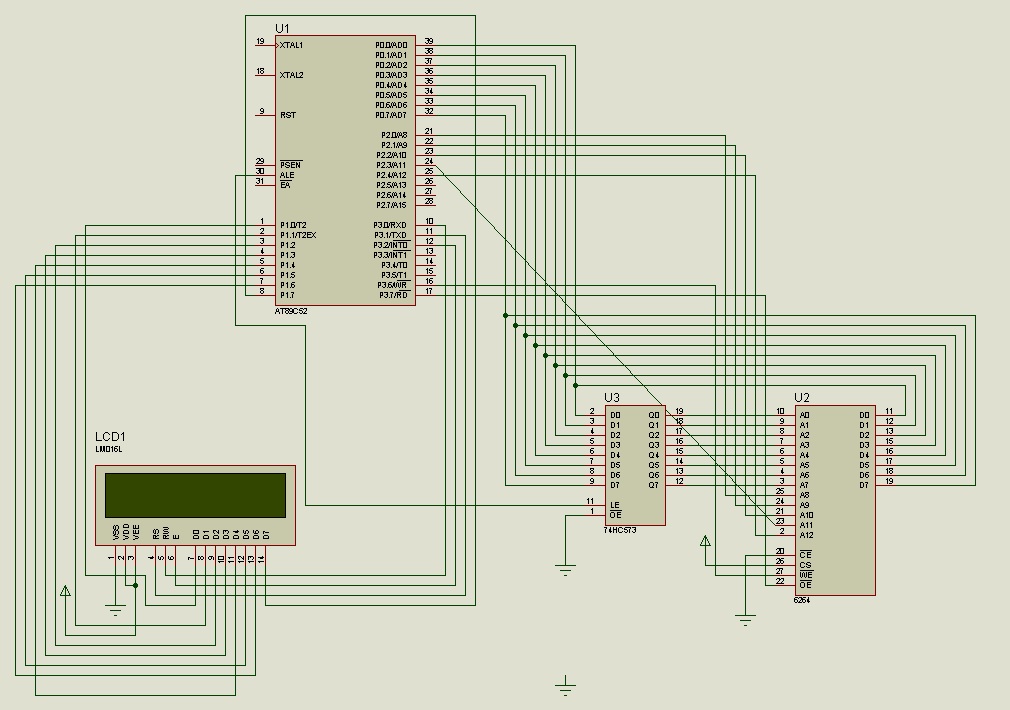Select the U1 AT89C52 microcontroller body
1010x710 pixels.
pyautogui.click(x=345, y=171)
